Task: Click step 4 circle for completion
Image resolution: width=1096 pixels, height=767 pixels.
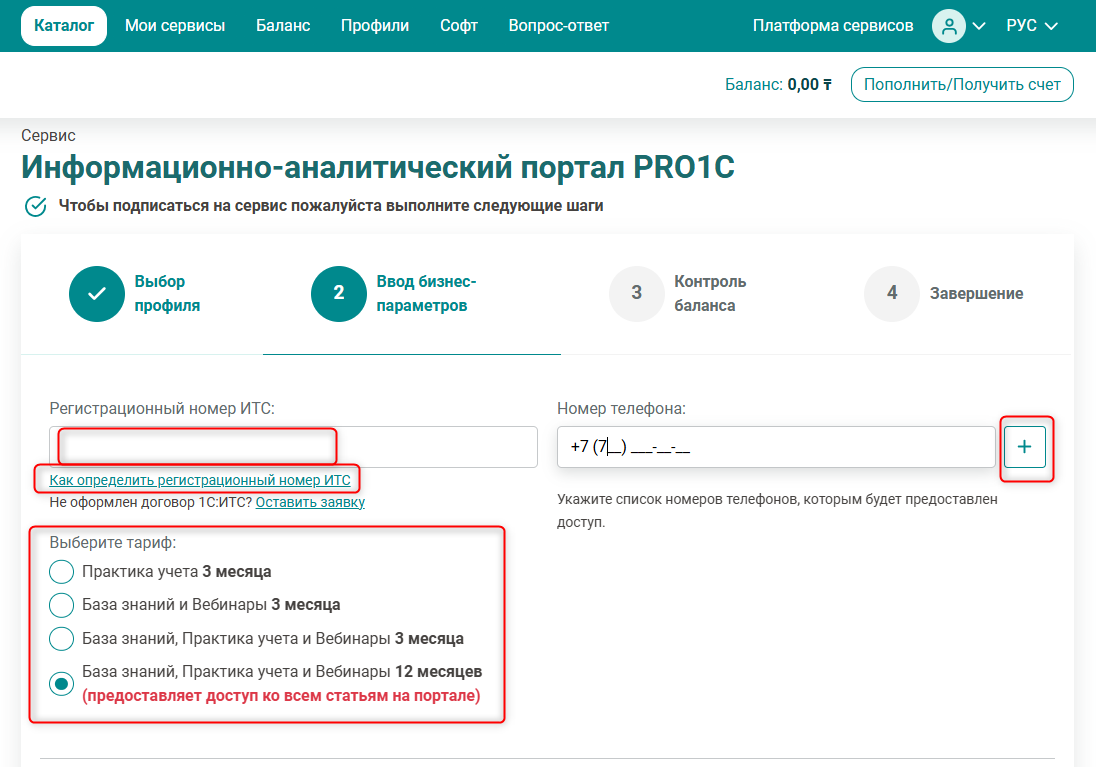Action: 892,293
